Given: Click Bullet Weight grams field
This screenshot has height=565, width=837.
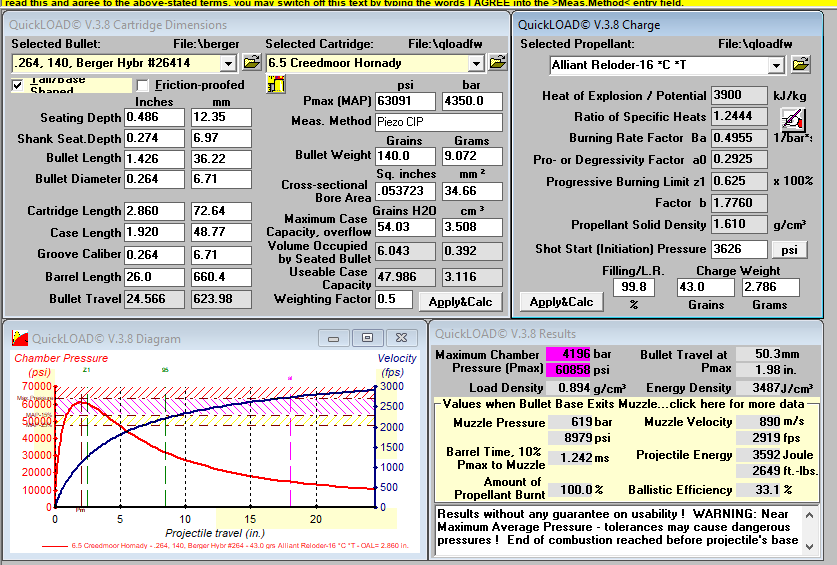Looking at the screenshot, I should click(472, 156).
